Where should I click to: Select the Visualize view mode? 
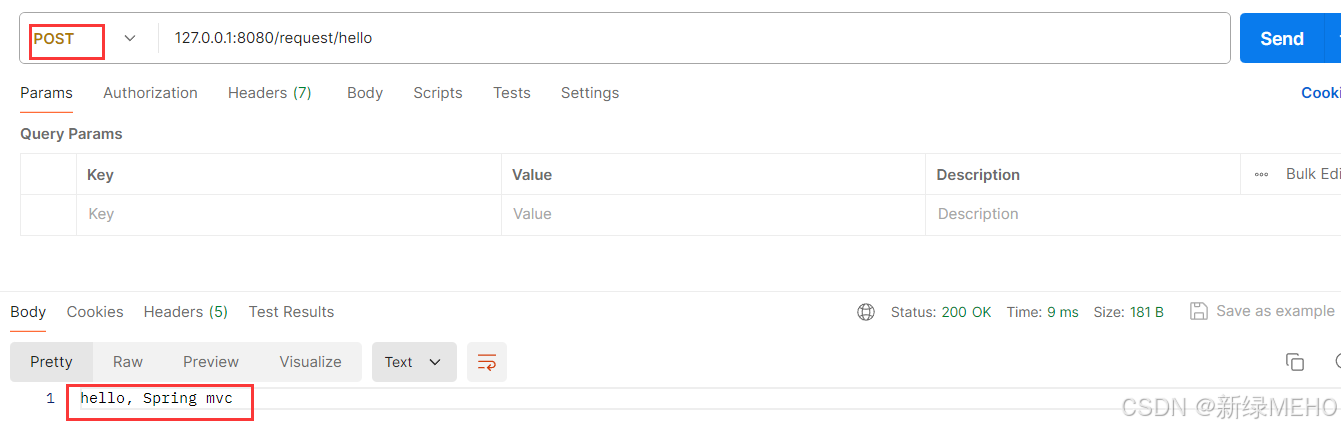pyautogui.click(x=310, y=362)
